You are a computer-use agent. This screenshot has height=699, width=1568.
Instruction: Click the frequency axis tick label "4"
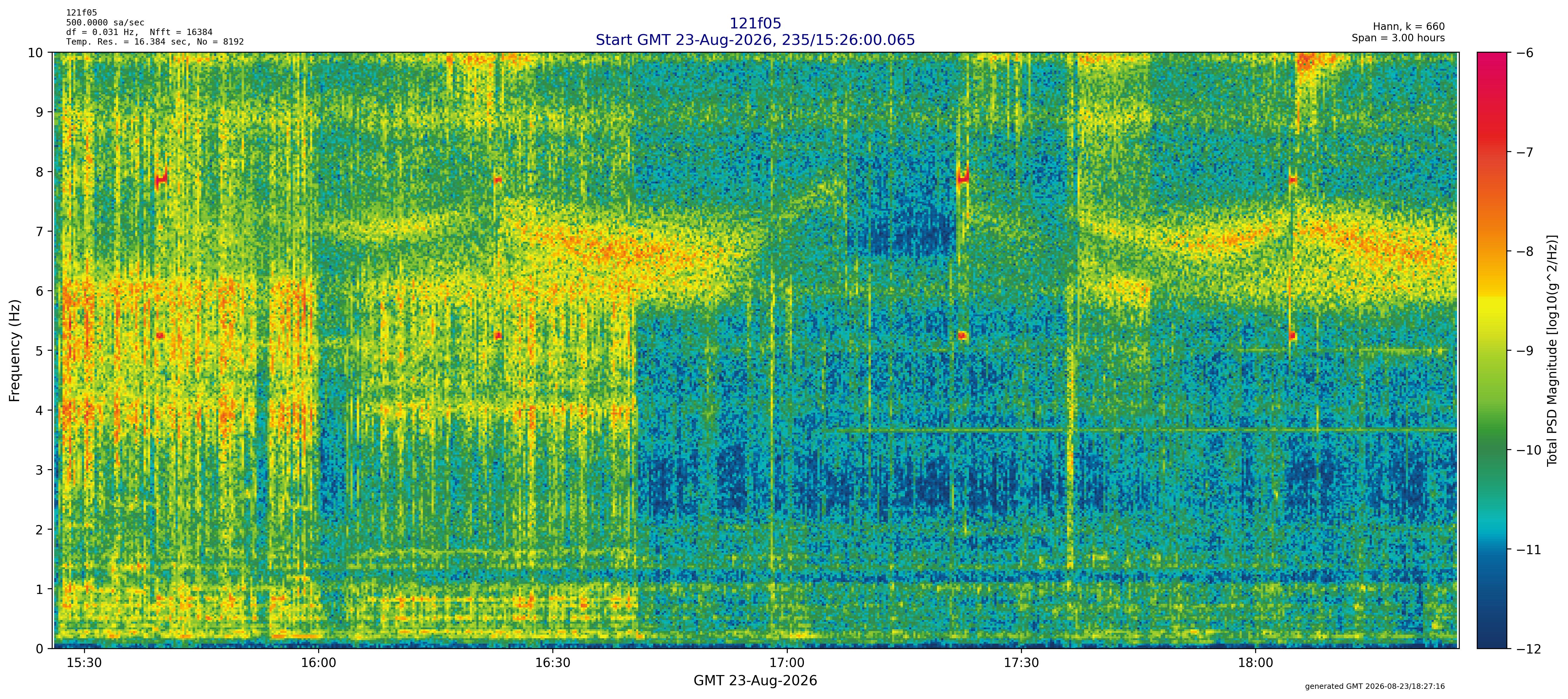[x=39, y=410]
